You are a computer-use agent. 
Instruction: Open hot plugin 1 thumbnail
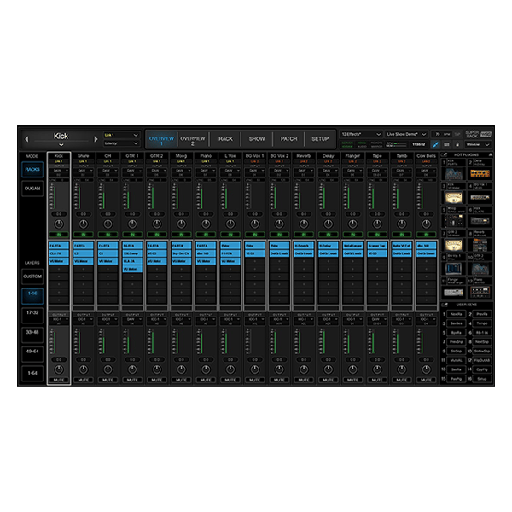click(454, 174)
